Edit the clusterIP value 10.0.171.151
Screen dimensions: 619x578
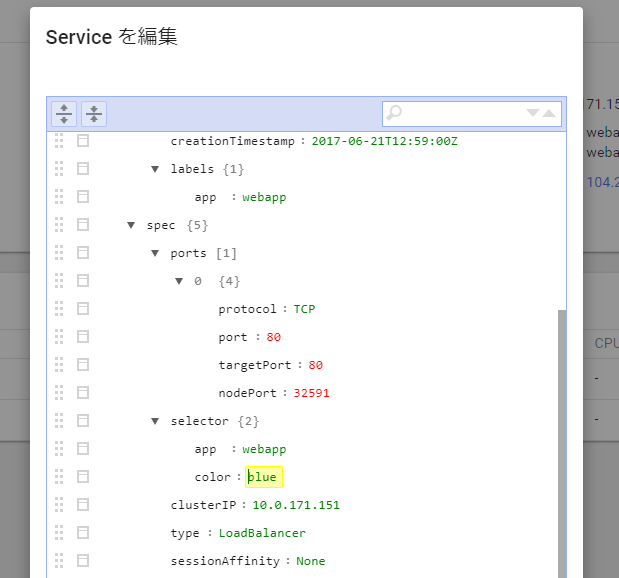coord(296,505)
